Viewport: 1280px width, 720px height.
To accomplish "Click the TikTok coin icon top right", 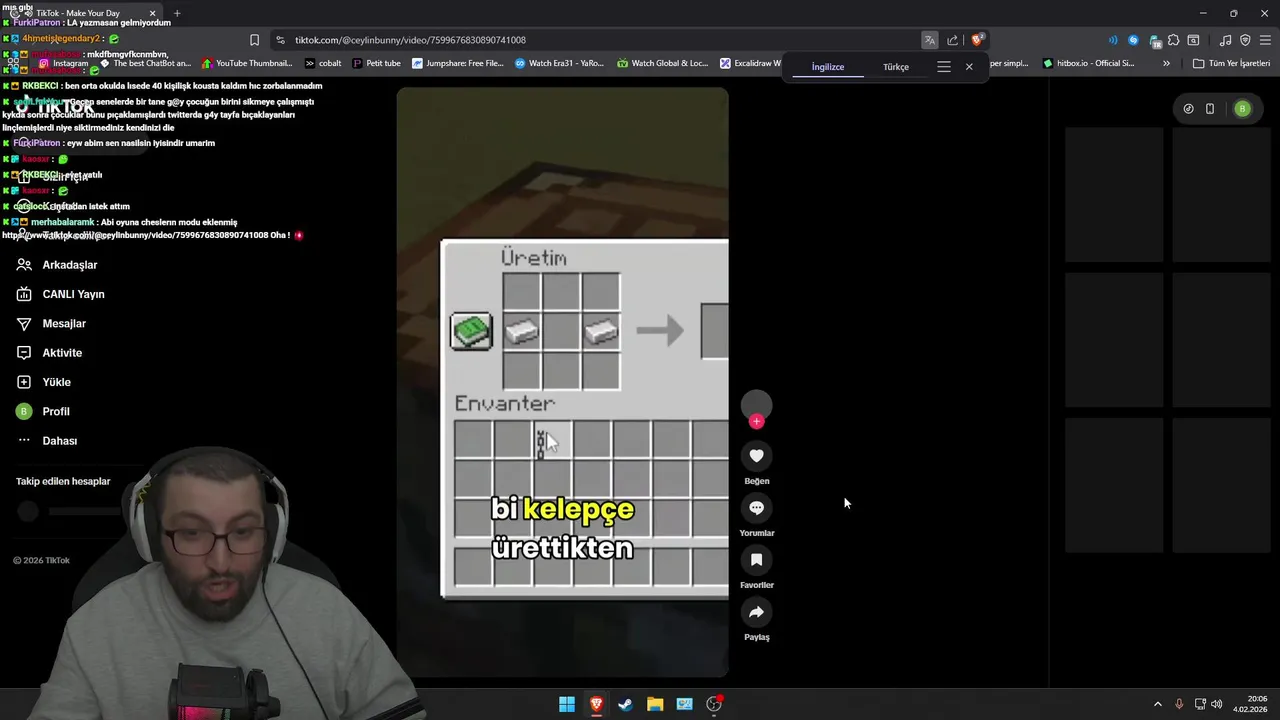I will coord(1188,109).
